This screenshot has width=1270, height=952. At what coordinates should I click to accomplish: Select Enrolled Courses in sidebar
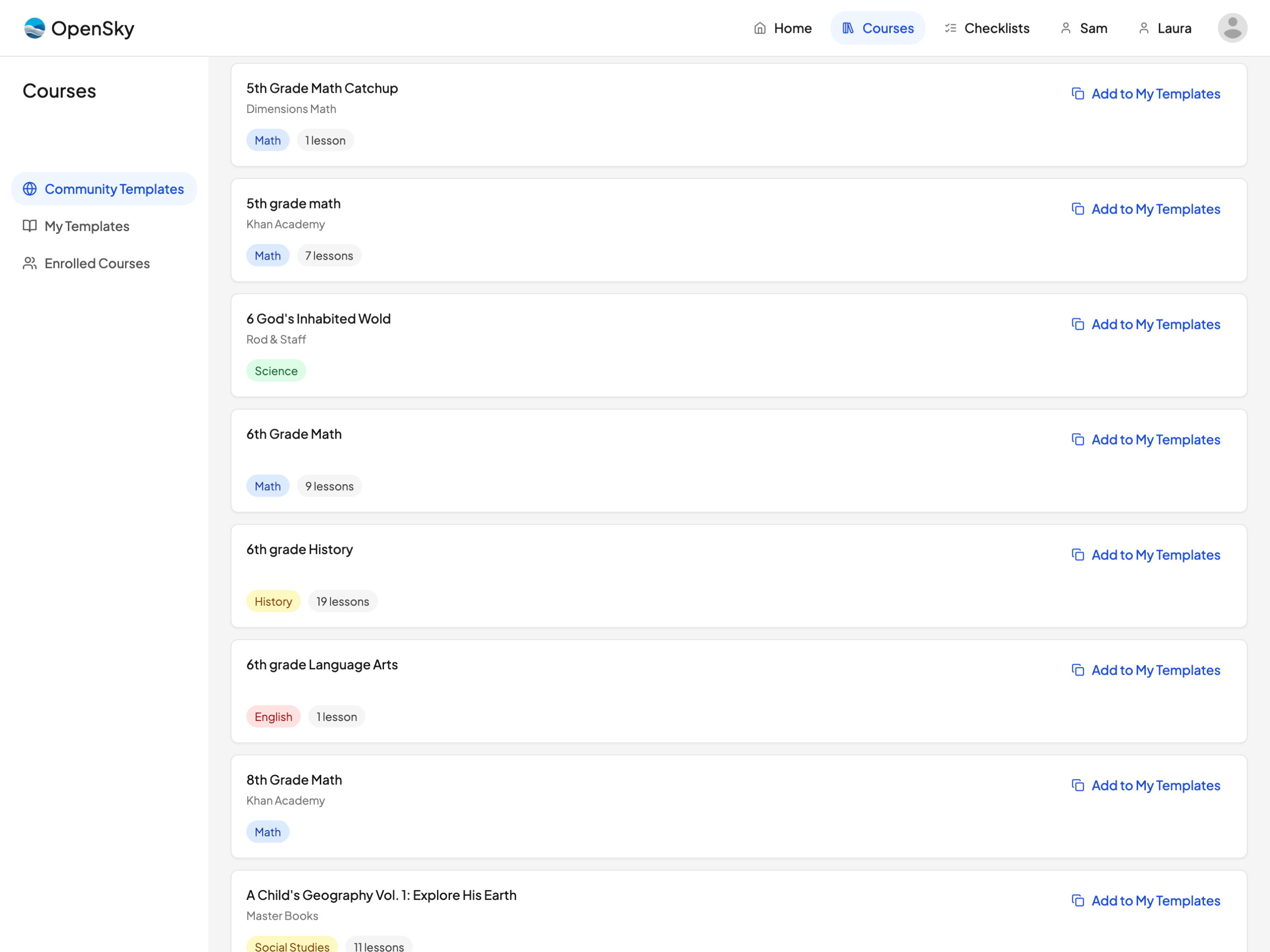coord(104,263)
